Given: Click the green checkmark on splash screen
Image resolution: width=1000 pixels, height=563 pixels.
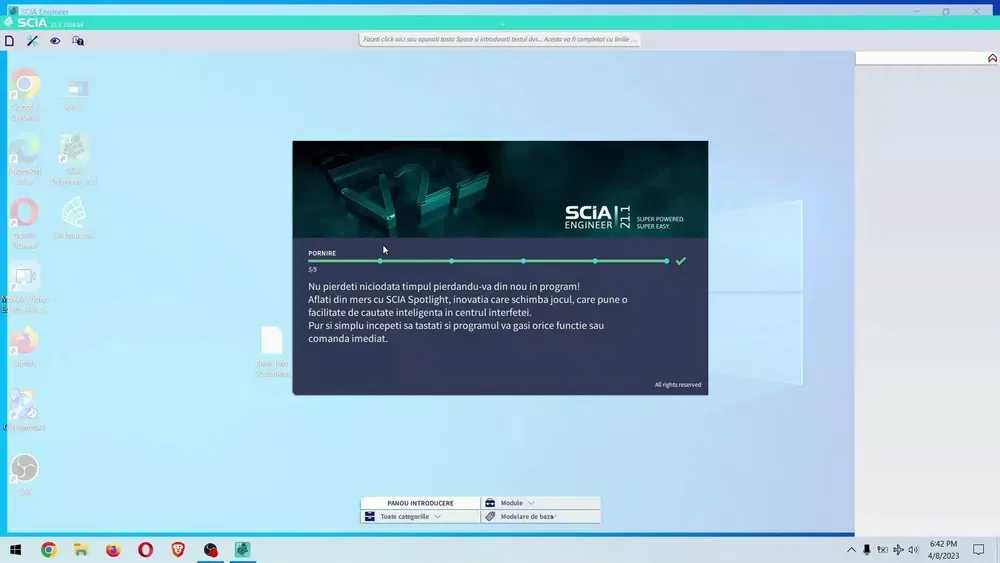Looking at the screenshot, I should point(680,261).
